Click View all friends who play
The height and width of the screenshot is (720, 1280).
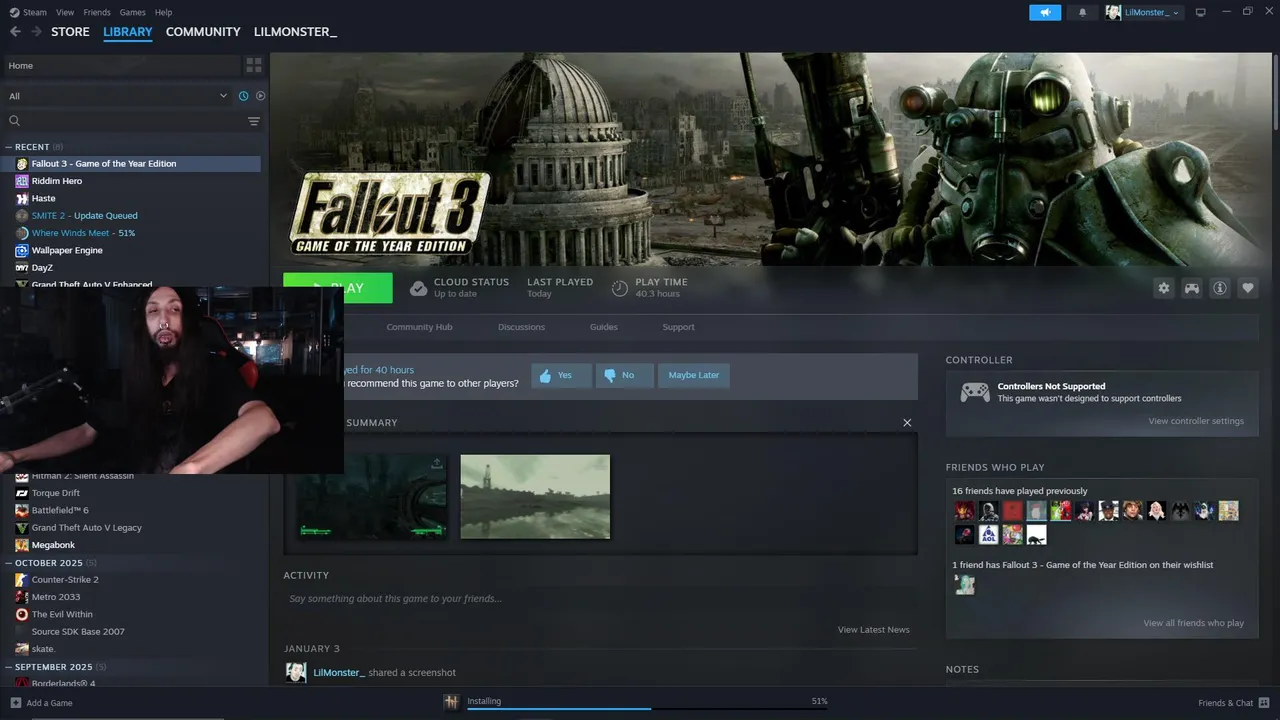click(1193, 623)
